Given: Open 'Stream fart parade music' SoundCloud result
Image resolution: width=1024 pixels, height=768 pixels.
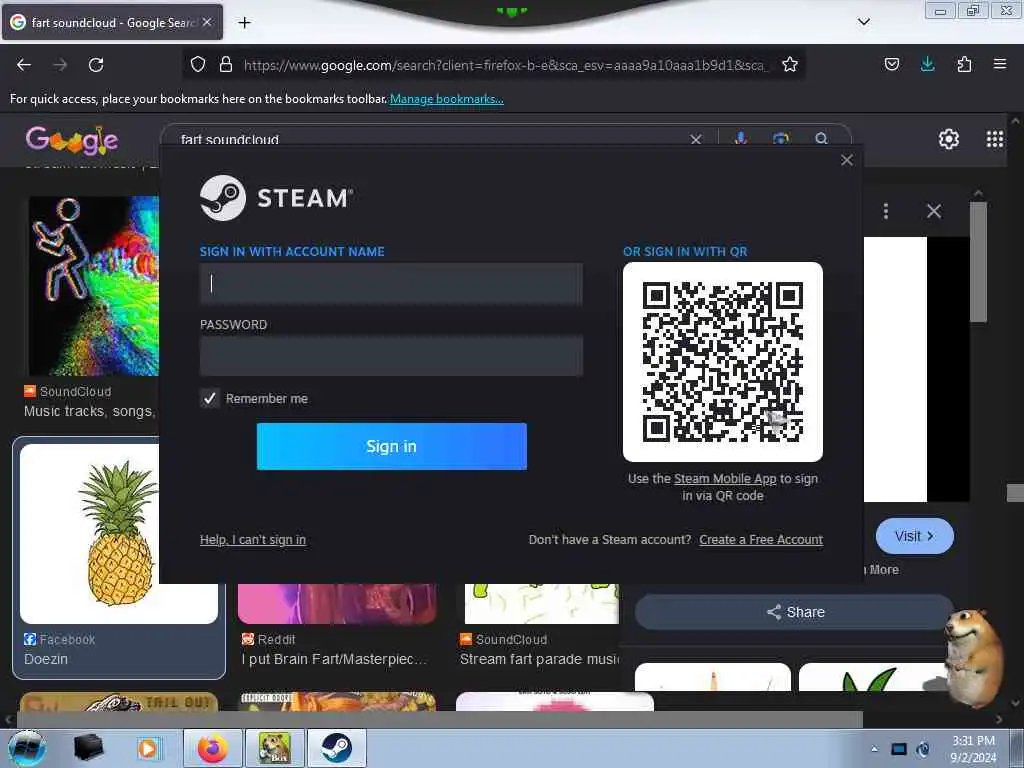Looking at the screenshot, I should [539, 659].
